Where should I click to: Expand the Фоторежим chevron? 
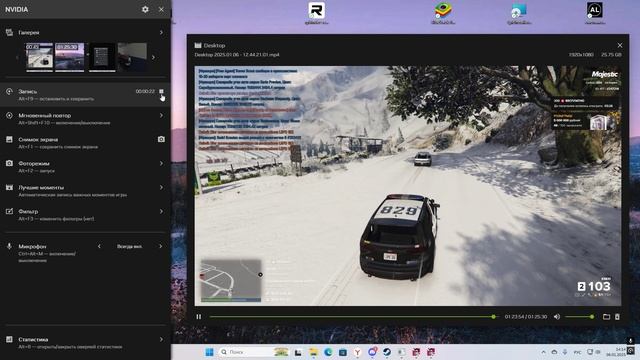pos(161,163)
